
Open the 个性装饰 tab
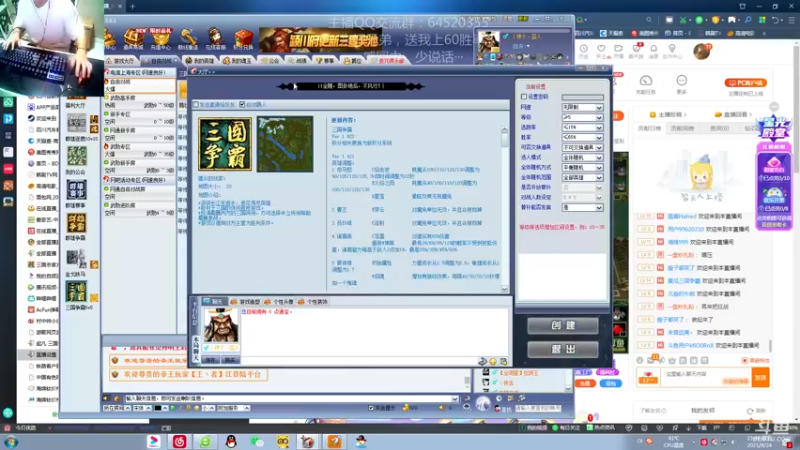pyautogui.click(x=313, y=302)
